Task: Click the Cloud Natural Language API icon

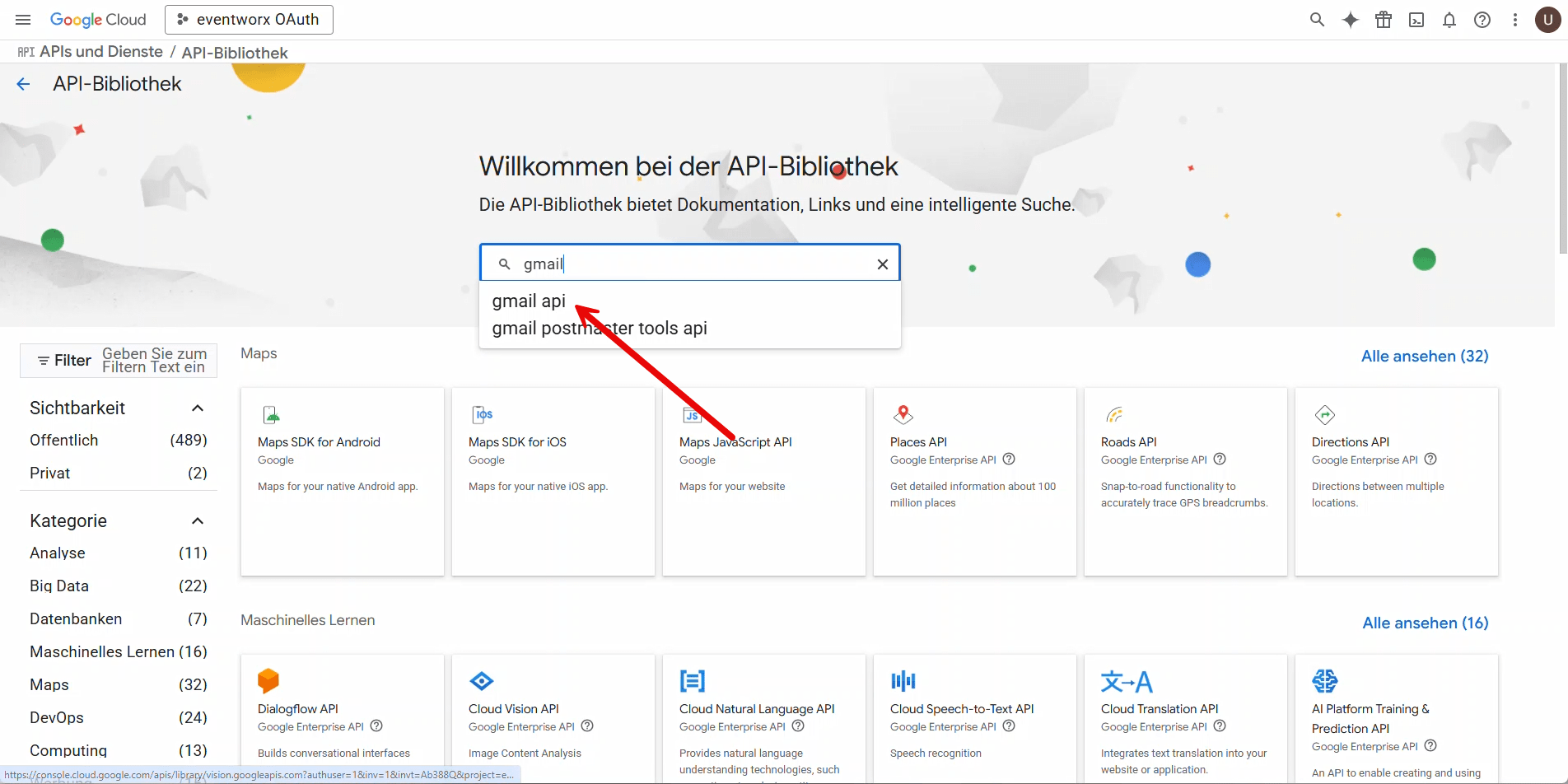Action: tap(693, 681)
